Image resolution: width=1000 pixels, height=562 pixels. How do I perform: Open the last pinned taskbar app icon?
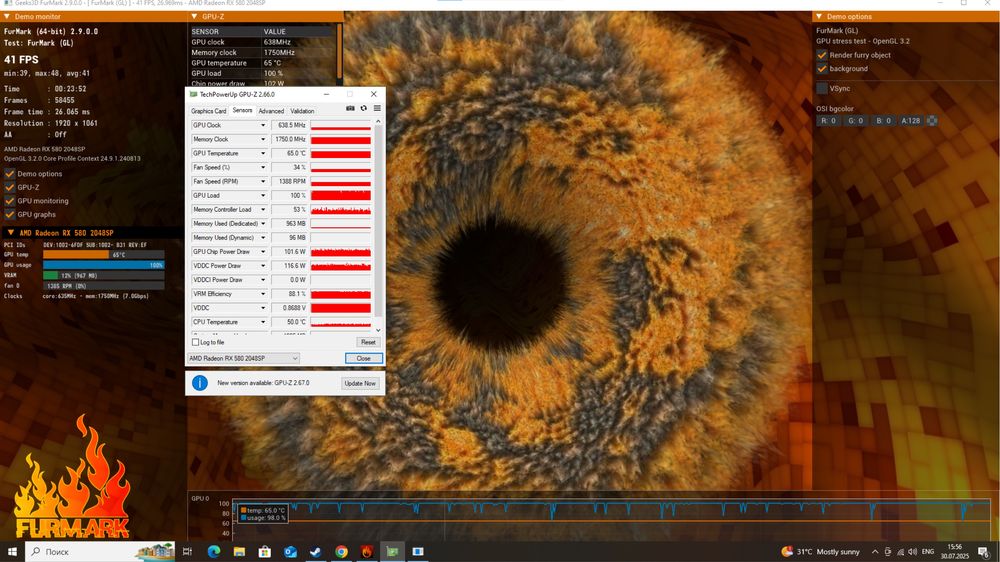418,552
